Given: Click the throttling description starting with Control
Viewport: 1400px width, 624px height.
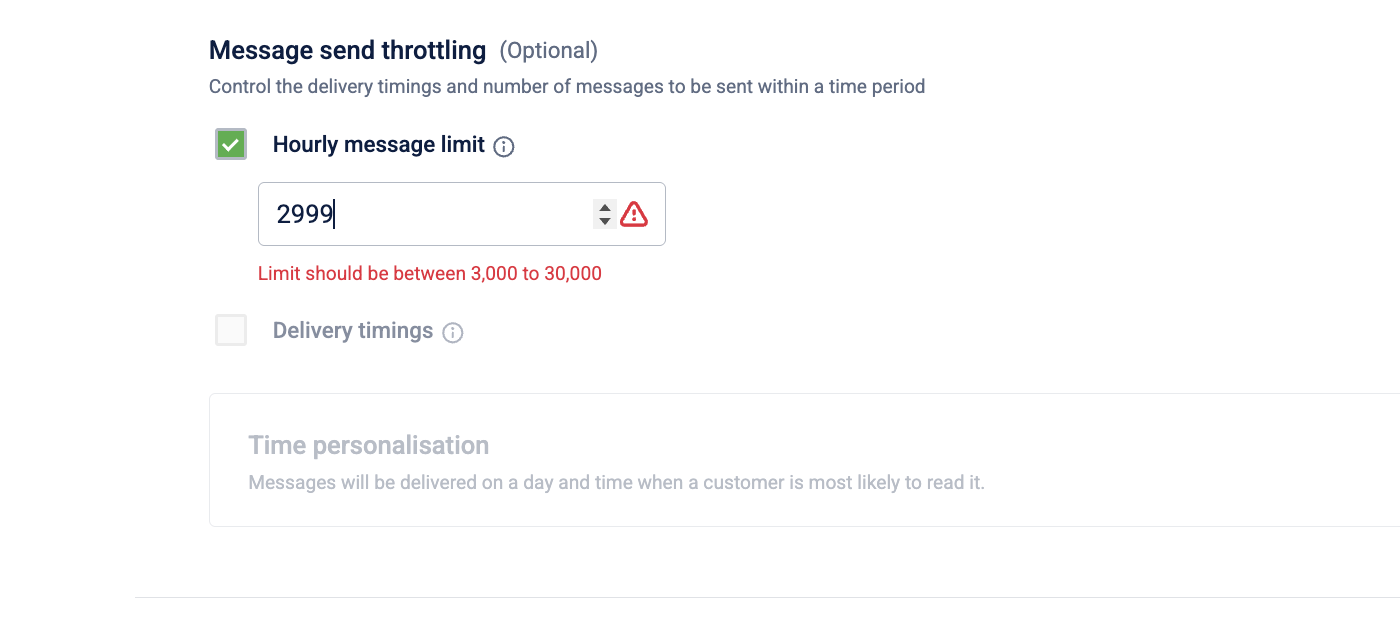Looking at the screenshot, I should 567,87.
